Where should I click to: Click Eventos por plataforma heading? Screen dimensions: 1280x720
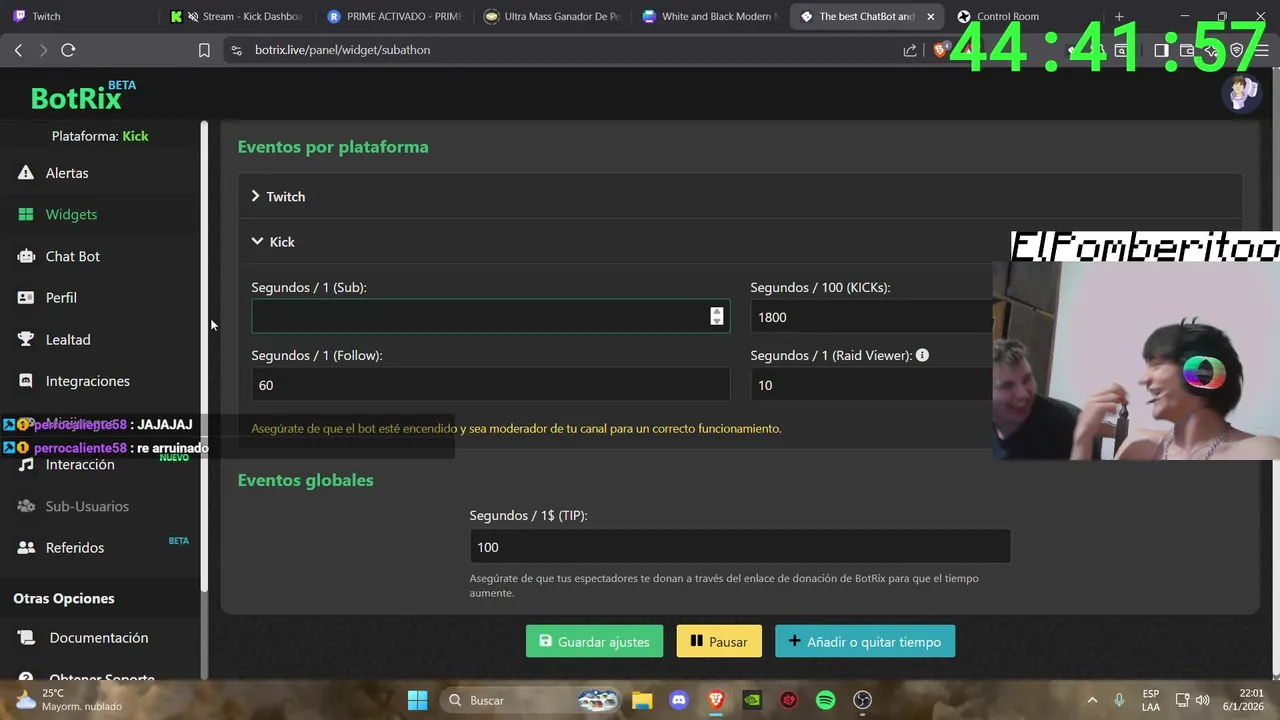(333, 147)
